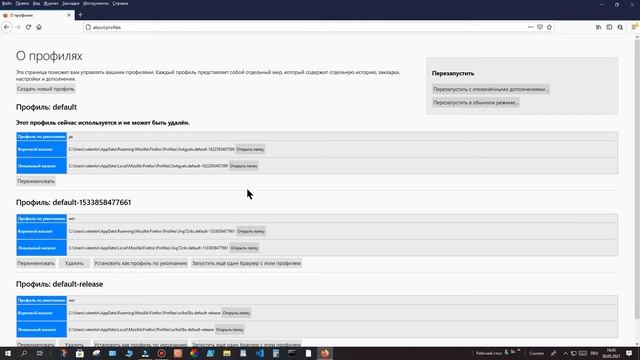
Task: Open the Windows notification center
Action: point(629,353)
